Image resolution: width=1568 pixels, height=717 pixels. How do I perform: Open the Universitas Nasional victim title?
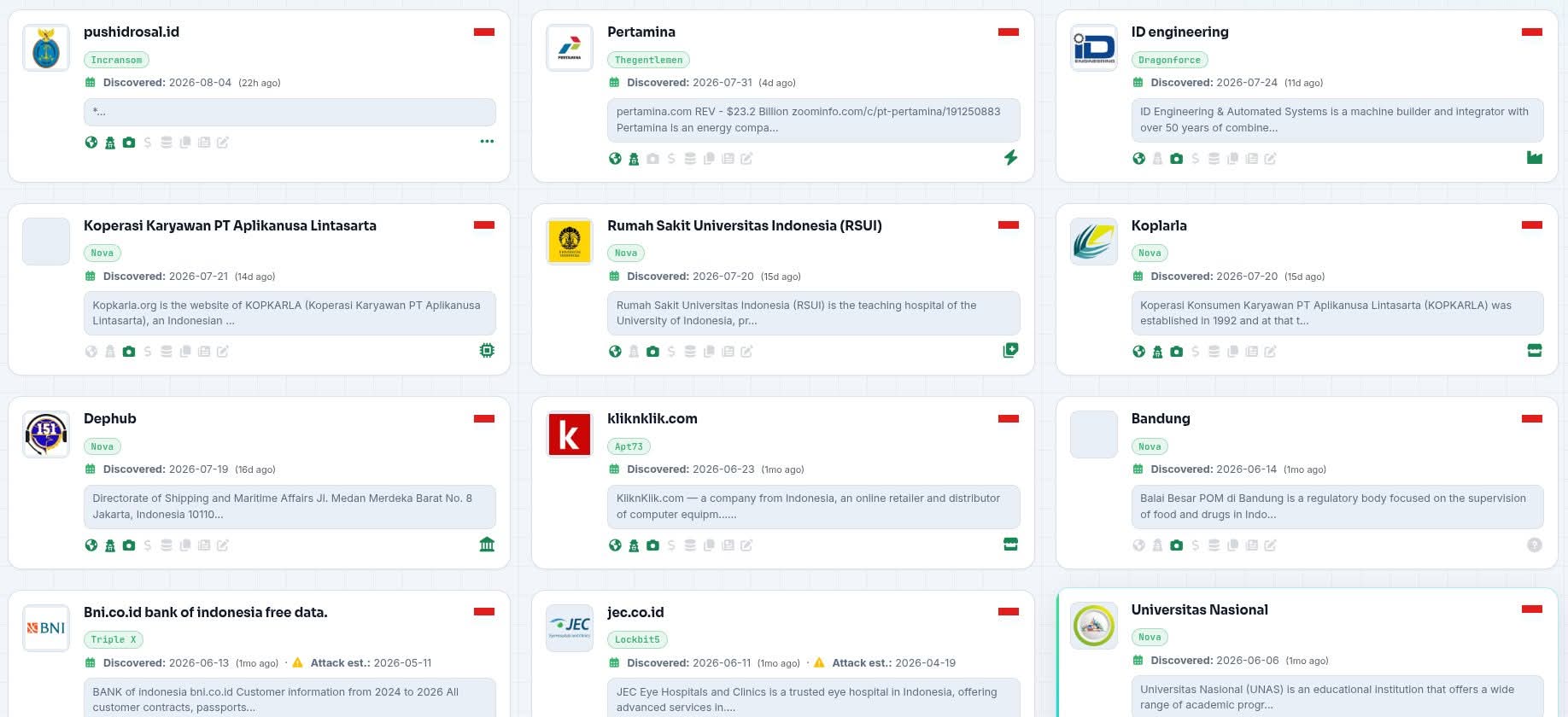click(x=1199, y=609)
